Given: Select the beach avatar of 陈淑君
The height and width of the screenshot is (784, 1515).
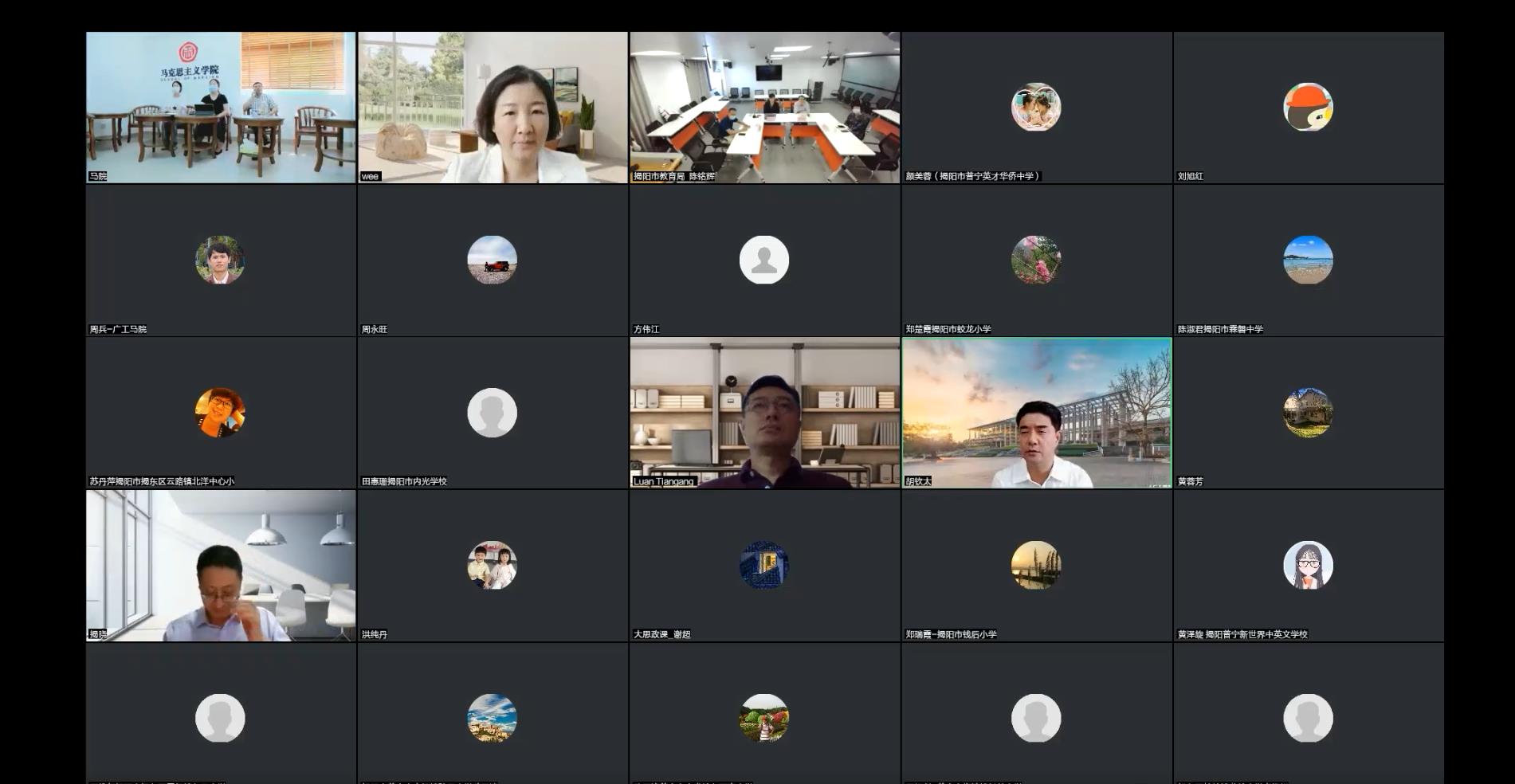Looking at the screenshot, I should pos(1308,260).
